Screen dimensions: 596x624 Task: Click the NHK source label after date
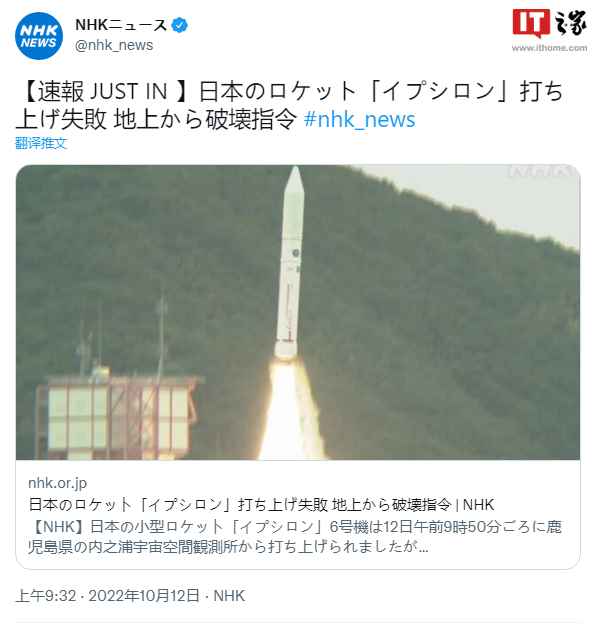pos(229,596)
